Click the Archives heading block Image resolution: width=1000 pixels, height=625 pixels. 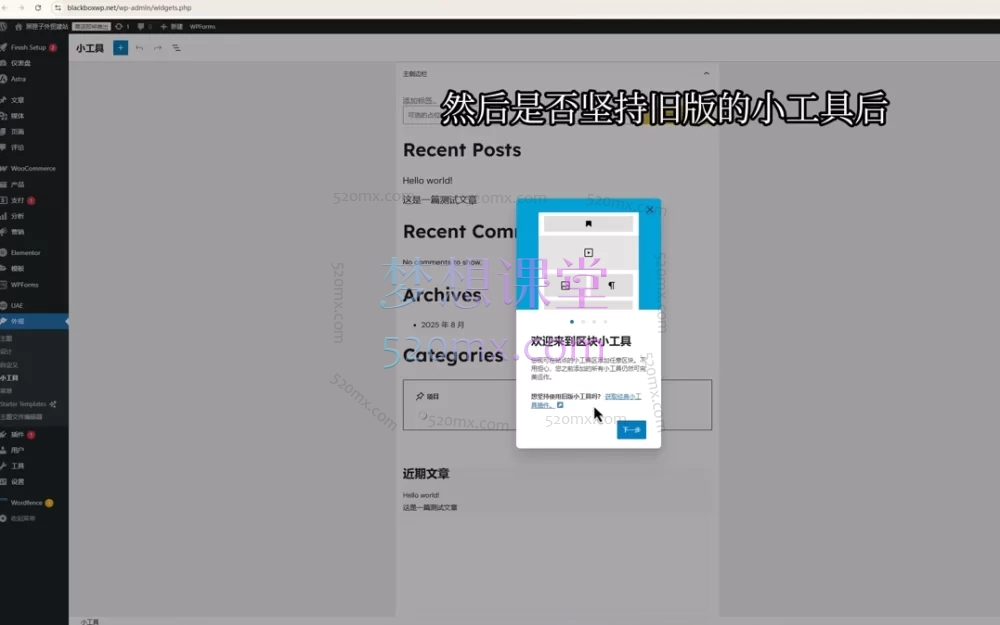[x=442, y=295]
